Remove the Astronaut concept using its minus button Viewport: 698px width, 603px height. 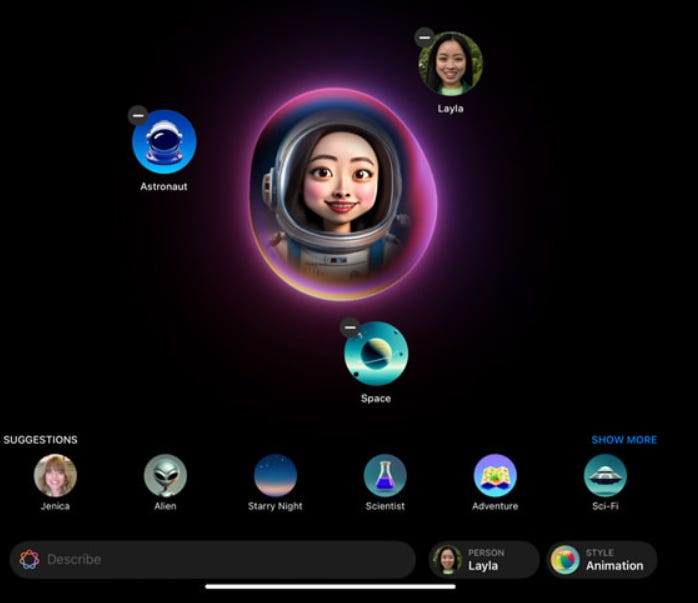(138, 116)
